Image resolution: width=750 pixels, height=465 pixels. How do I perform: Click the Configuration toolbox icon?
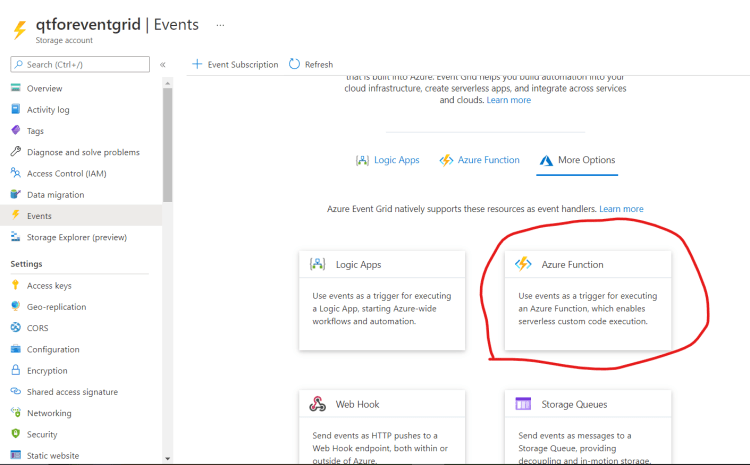[x=16, y=349]
